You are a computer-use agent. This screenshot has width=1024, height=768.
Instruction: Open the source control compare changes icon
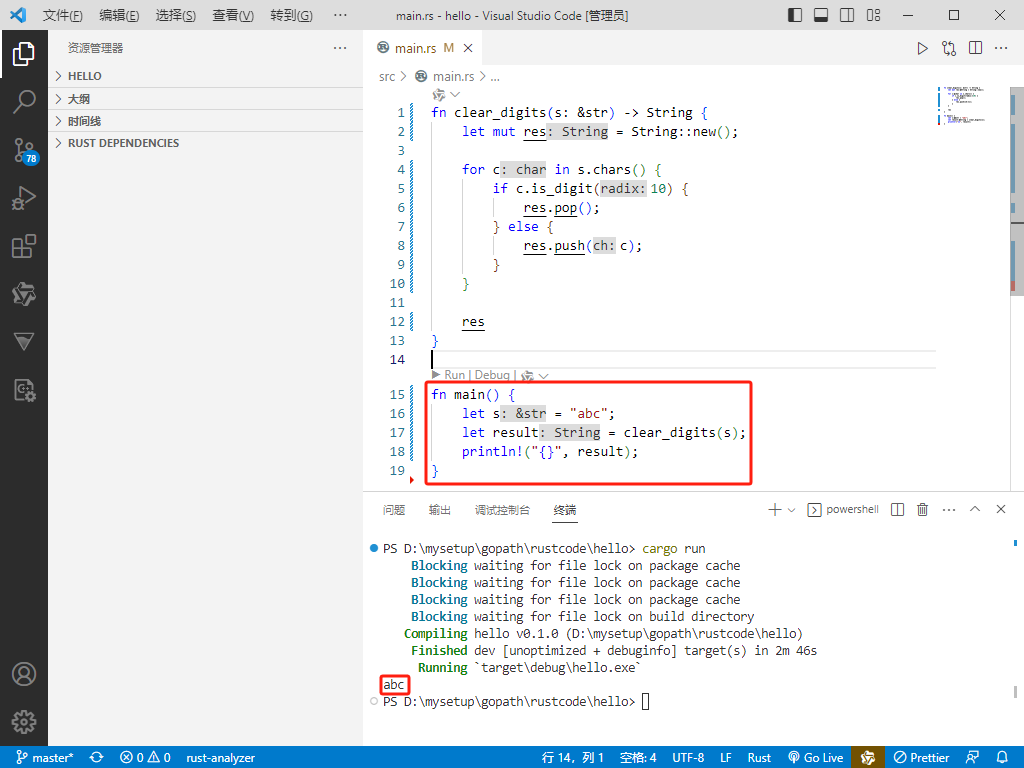tap(949, 48)
